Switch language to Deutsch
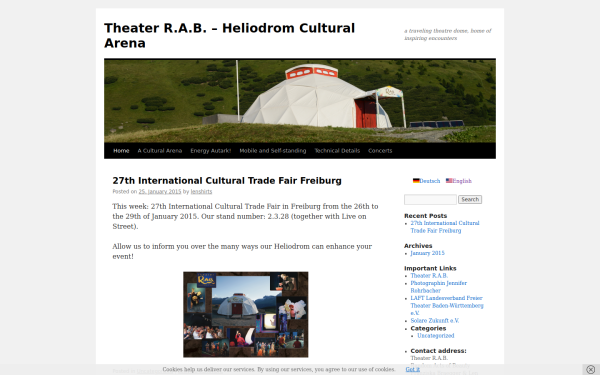 [x=430, y=181]
